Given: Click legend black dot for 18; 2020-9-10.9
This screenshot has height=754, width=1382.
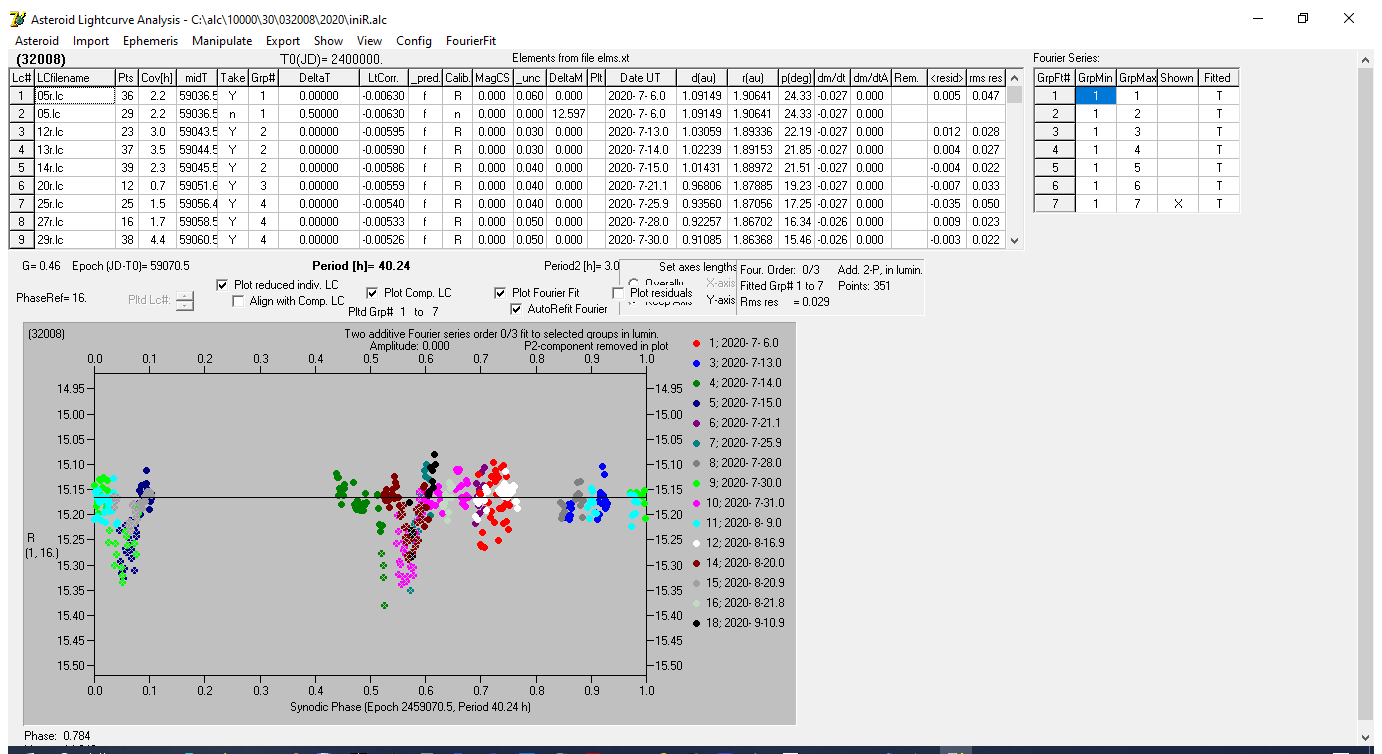Looking at the screenshot, I should tap(697, 623).
